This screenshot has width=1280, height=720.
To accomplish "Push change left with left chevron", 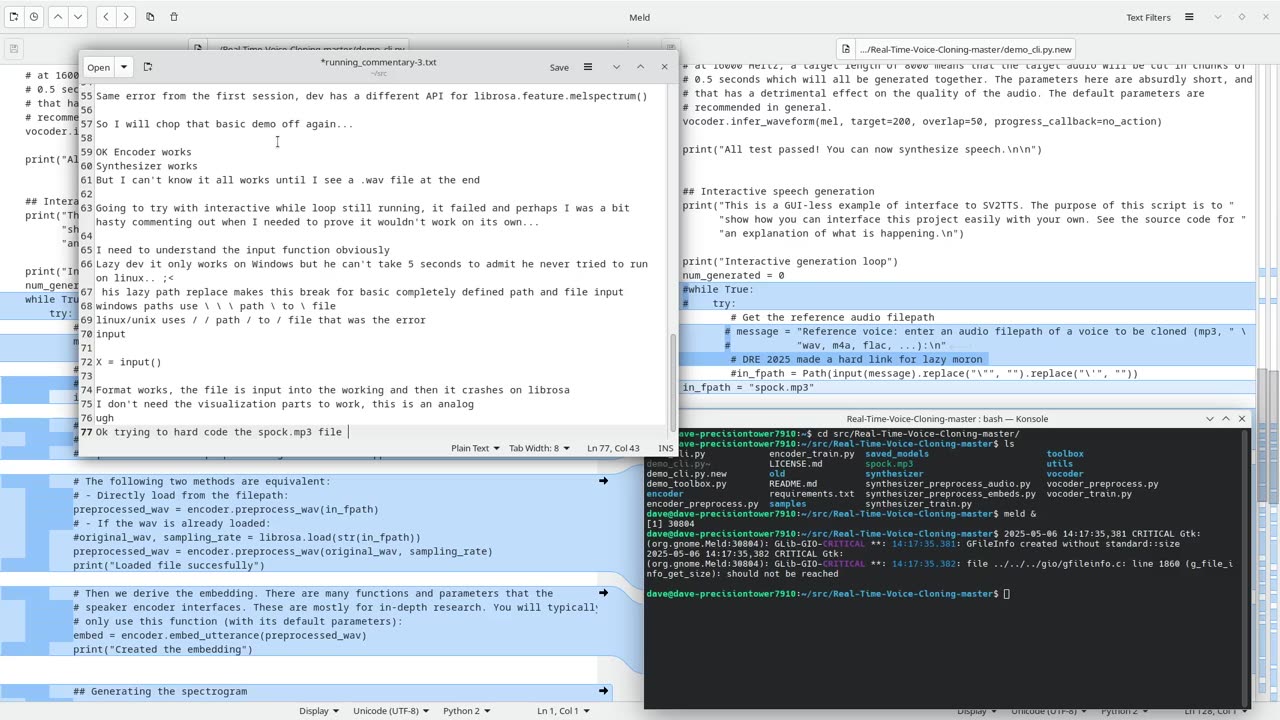I will [x=104, y=17].
